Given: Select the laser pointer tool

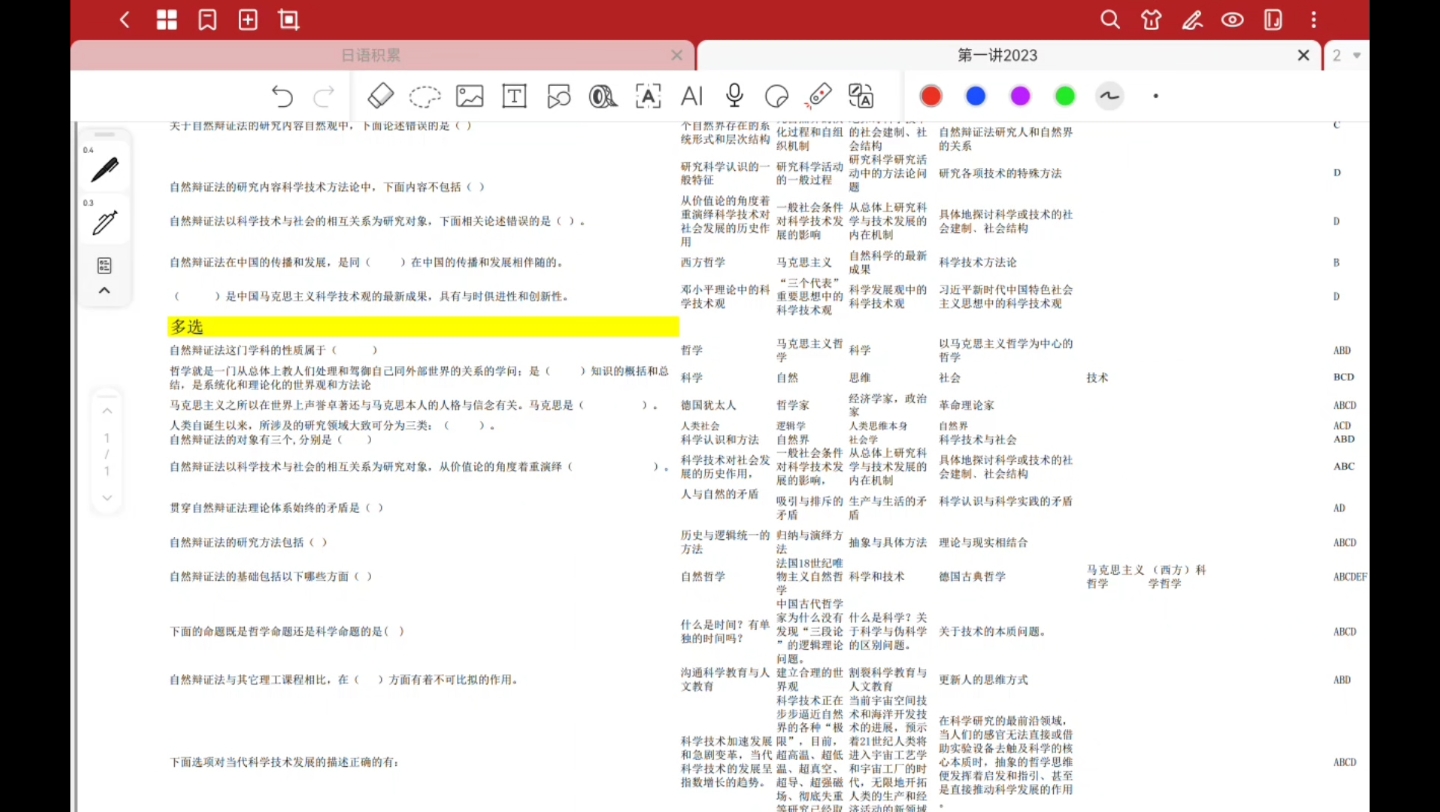Looking at the screenshot, I should [x=819, y=96].
